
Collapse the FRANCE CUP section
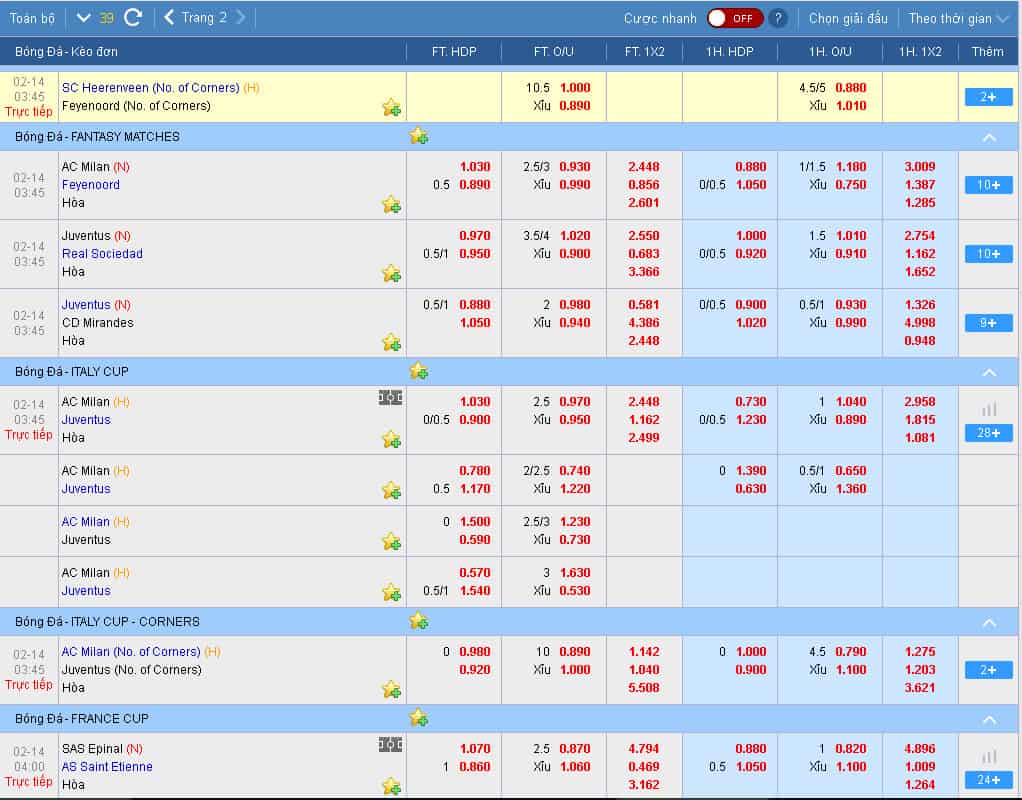989,720
